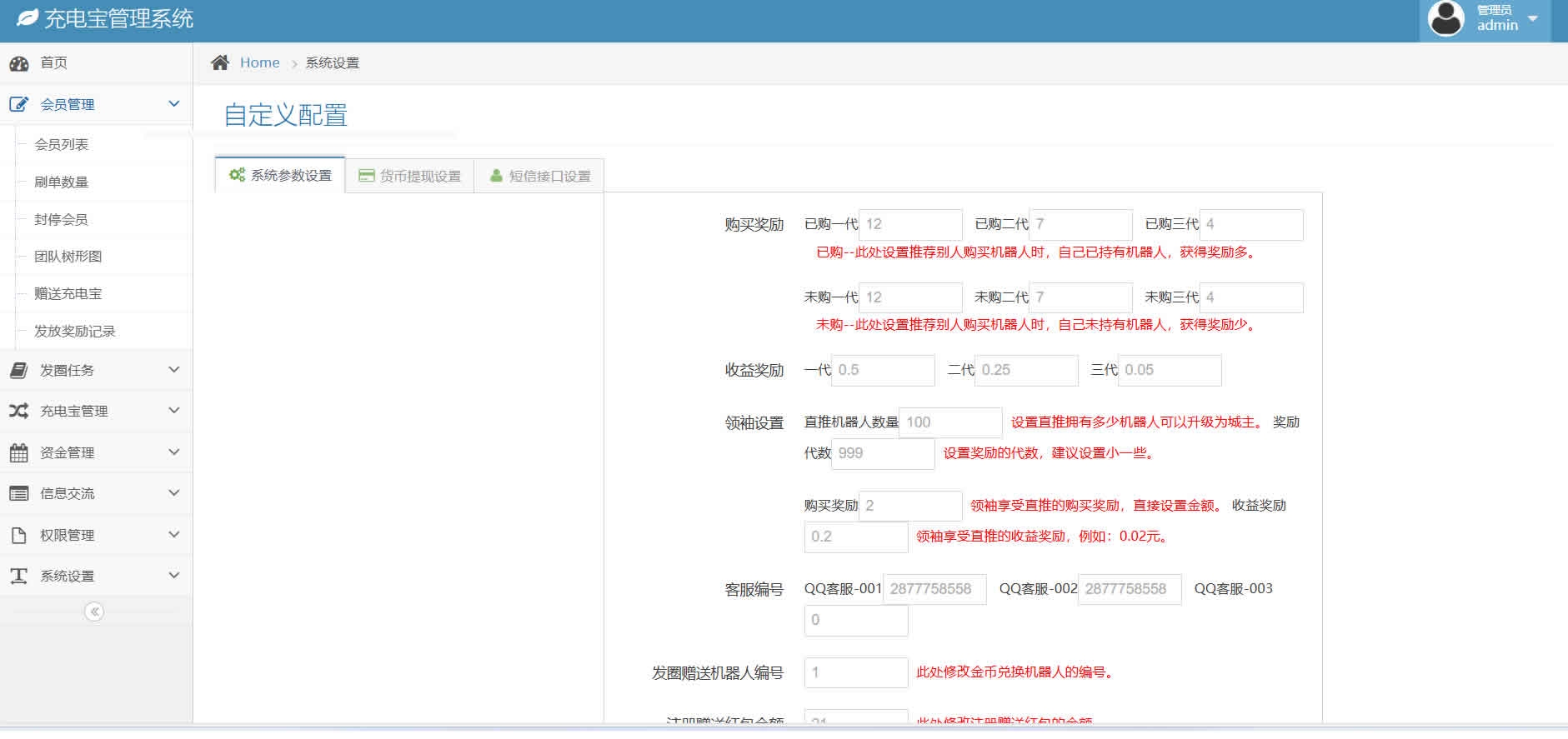The width and height of the screenshot is (1568, 739).
Task: Open 会员列表 in the sidebar
Action: [x=61, y=144]
